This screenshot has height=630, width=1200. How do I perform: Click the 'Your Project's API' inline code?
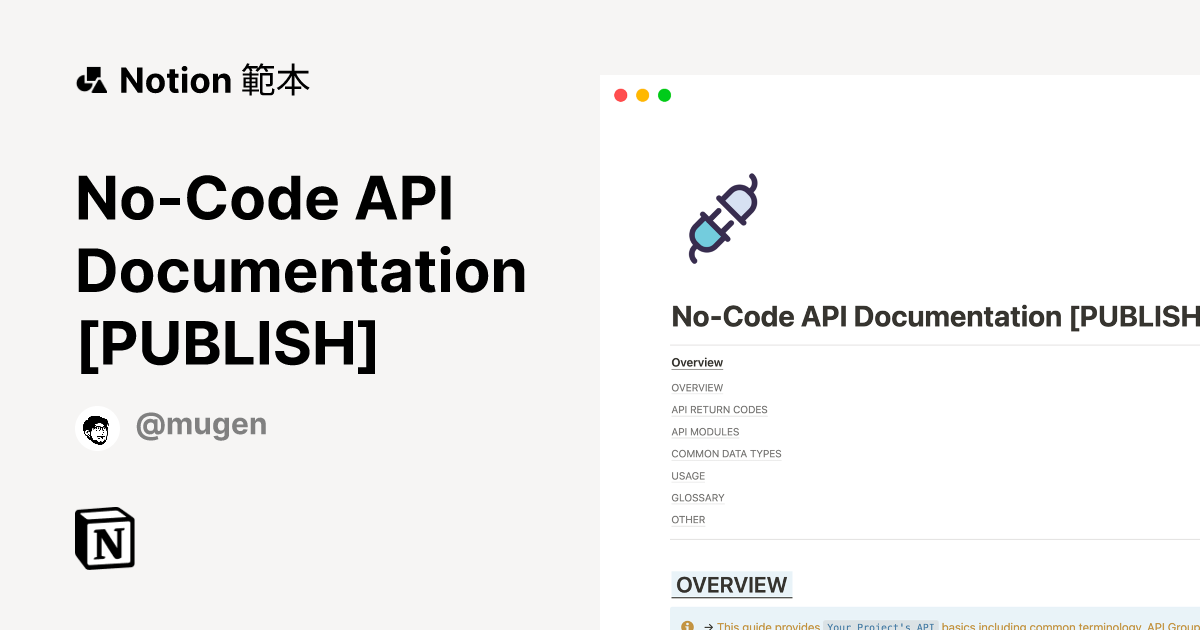[881, 626]
